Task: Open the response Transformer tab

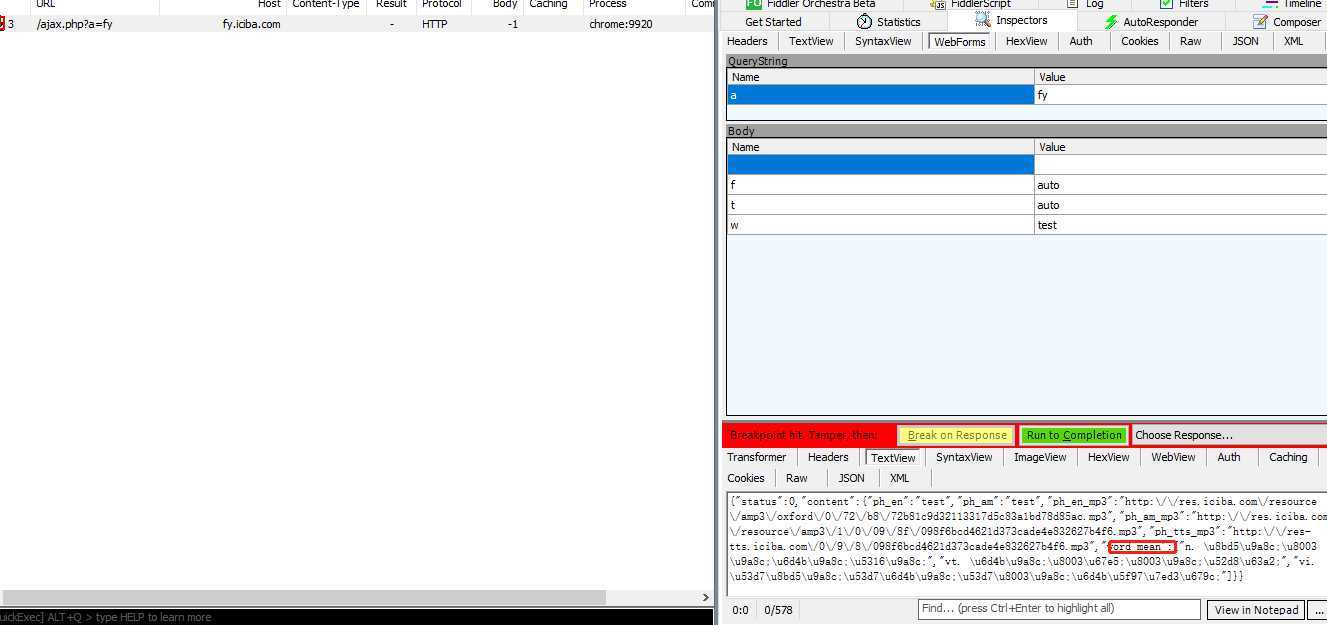Action: (x=756, y=457)
